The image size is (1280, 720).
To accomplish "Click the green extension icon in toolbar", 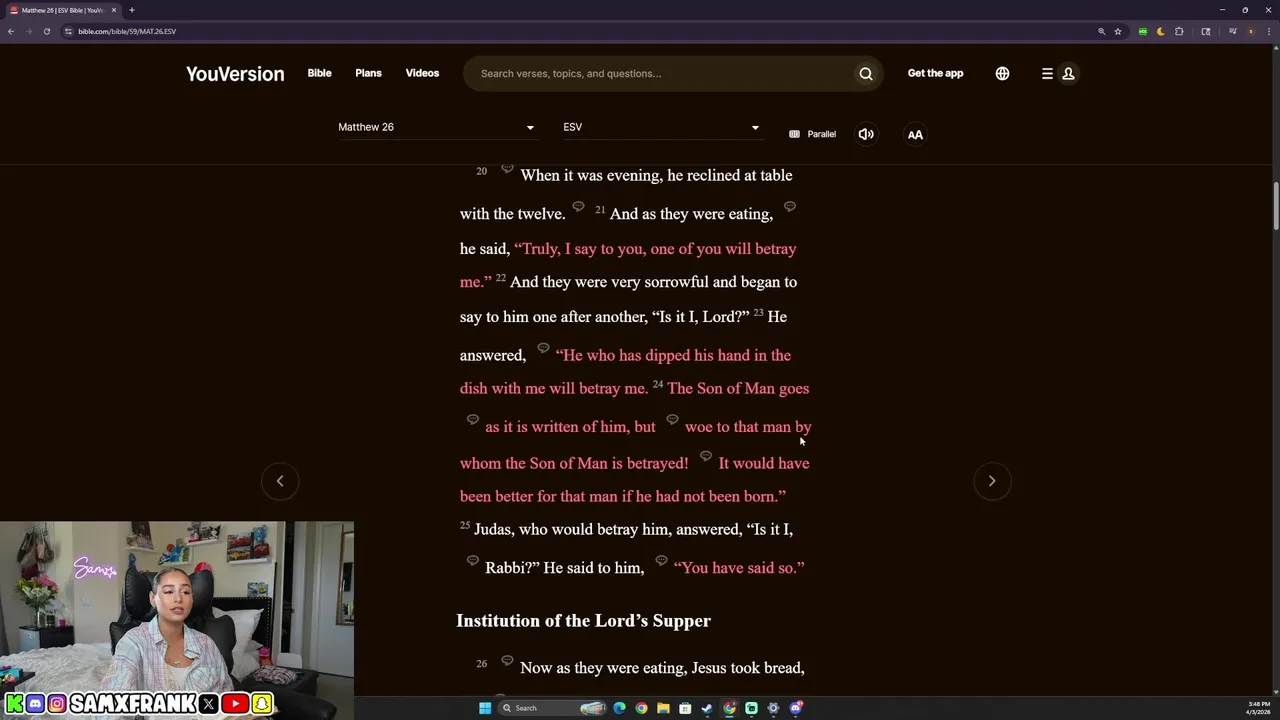I will point(1143,31).
